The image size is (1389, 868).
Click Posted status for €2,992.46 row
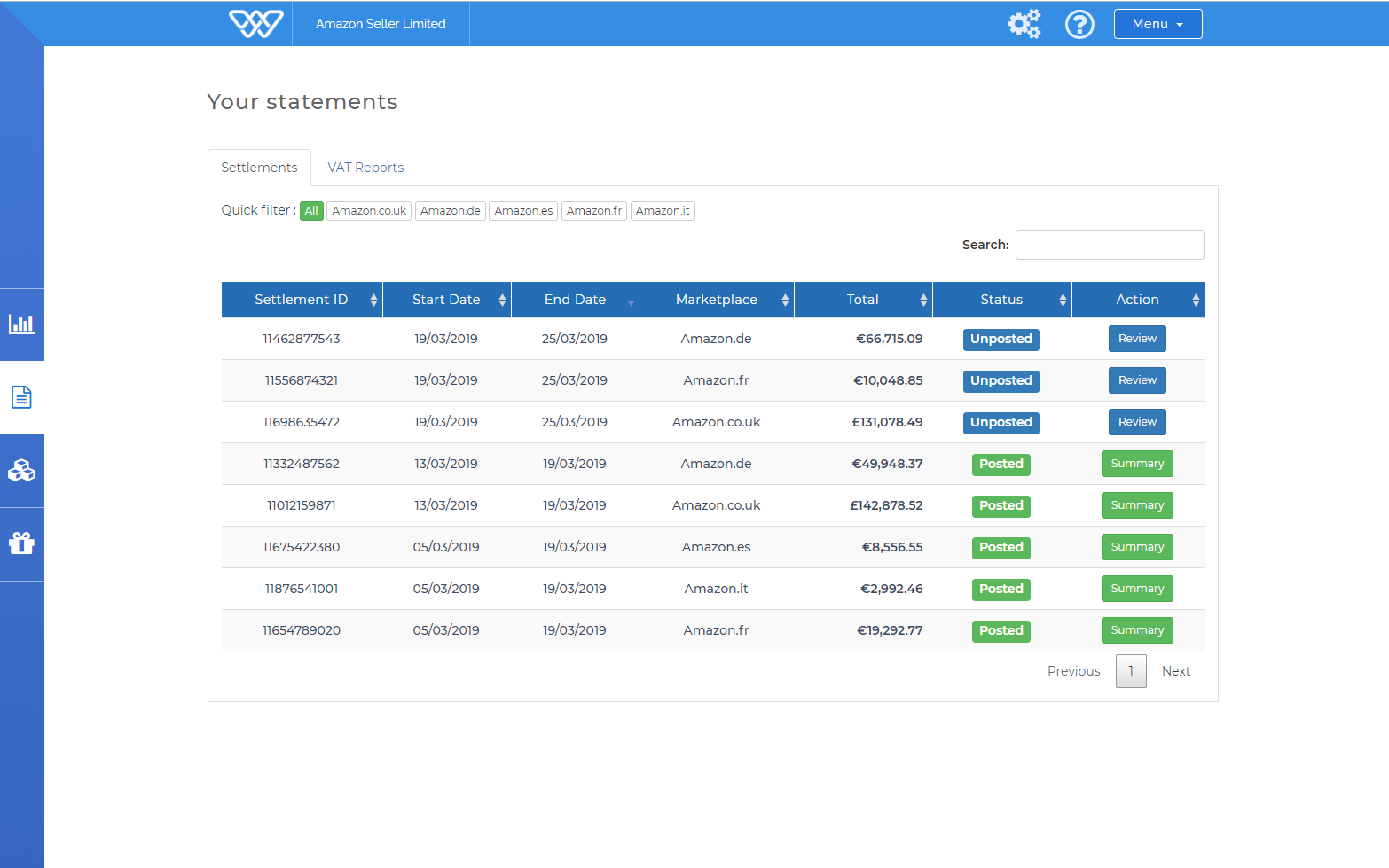pos(1001,590)
